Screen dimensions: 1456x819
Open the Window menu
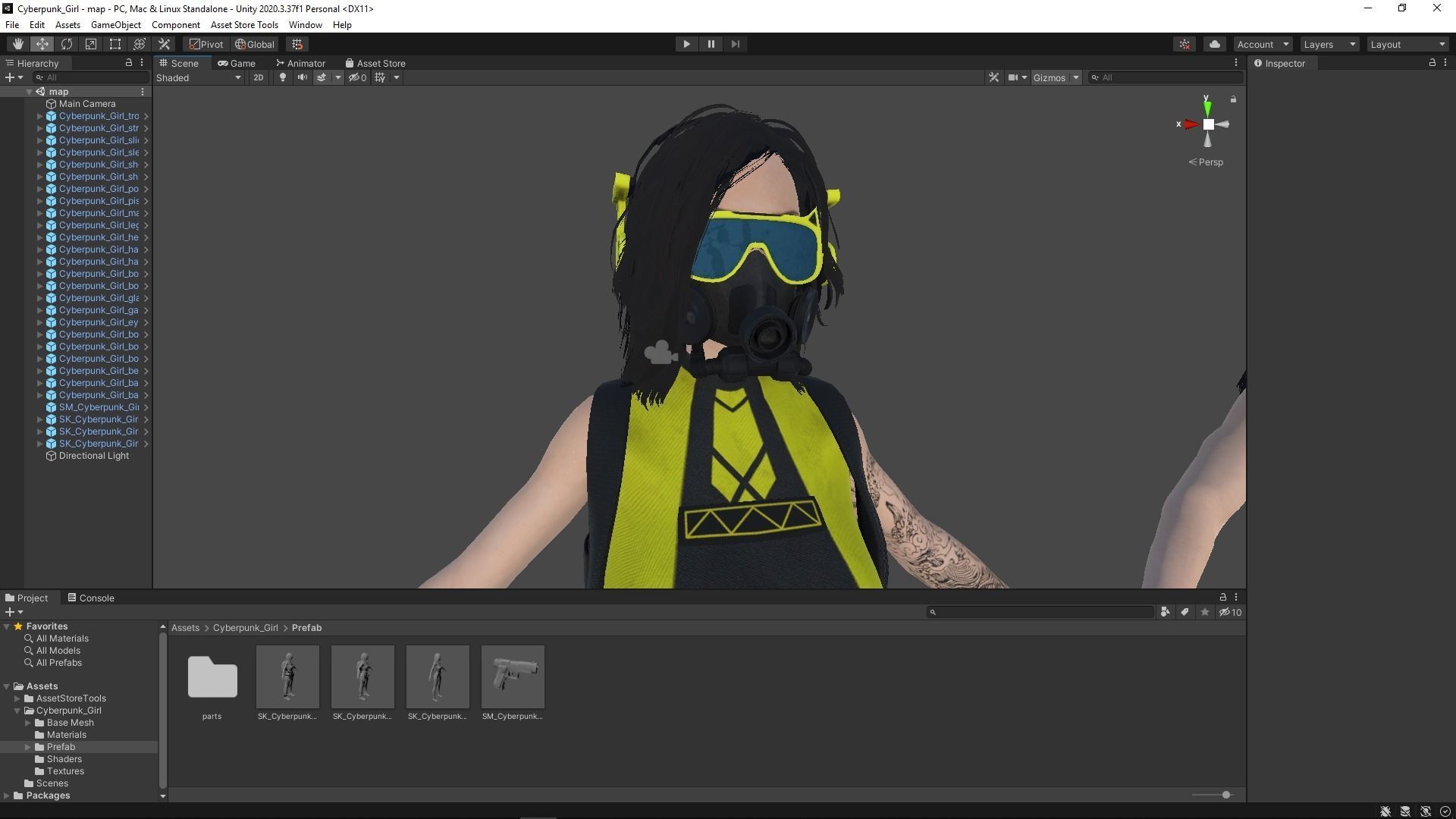[x=306, y=24]
